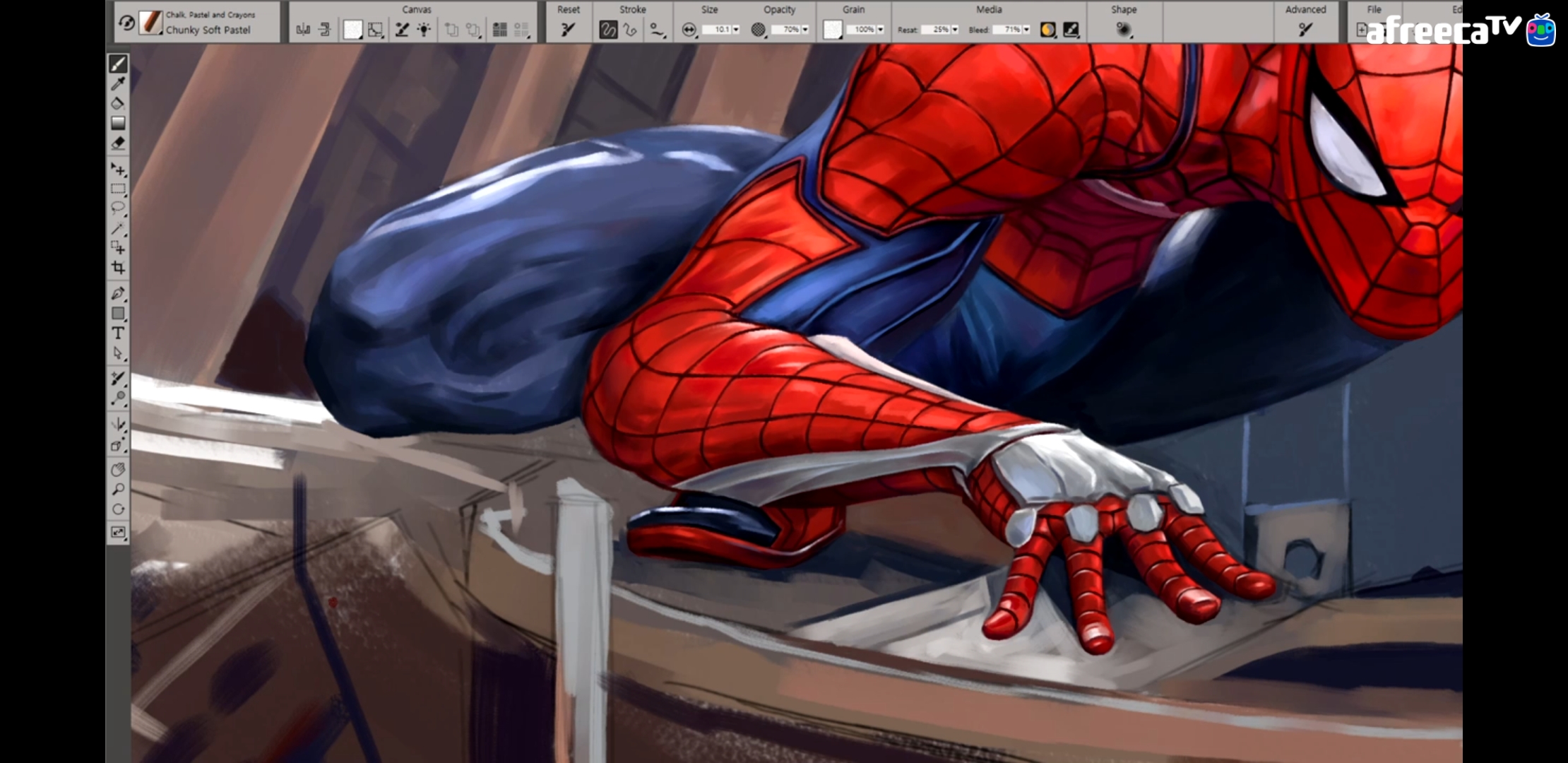The height and width of the screenshot is (763, 1568).
Task: Open the Grain 100% slider dropdown arrow
Action: [881, 30]
